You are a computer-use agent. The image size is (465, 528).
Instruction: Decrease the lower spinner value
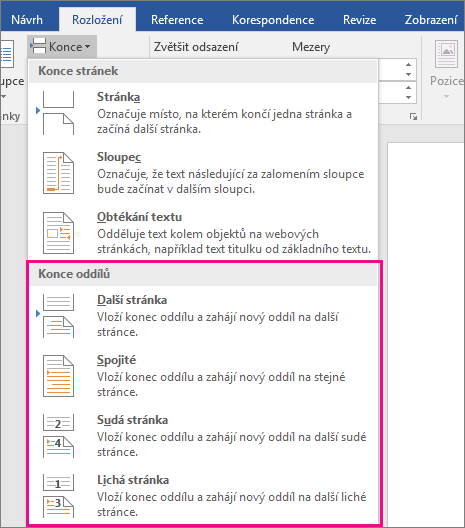click(408, 97)
